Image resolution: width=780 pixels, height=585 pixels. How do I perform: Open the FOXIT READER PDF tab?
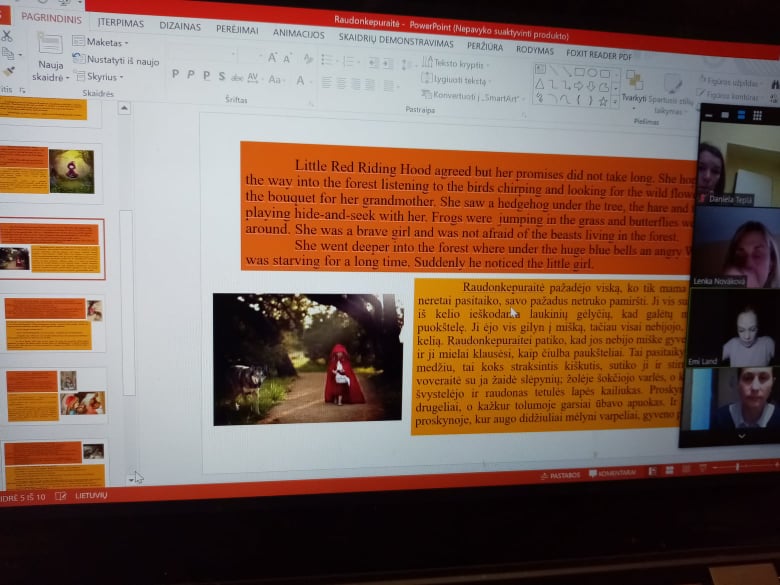pyautogui.click(x=599, y=55)
